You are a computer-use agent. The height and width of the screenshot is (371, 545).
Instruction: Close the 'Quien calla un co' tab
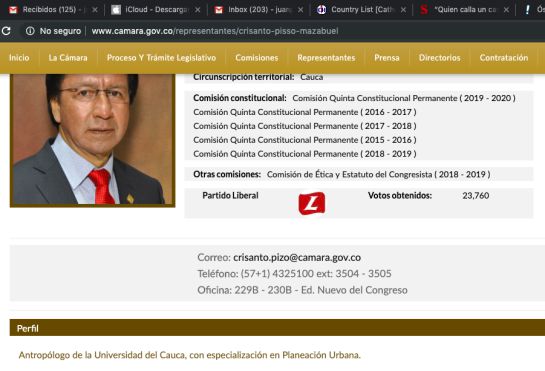pos(506,10)
